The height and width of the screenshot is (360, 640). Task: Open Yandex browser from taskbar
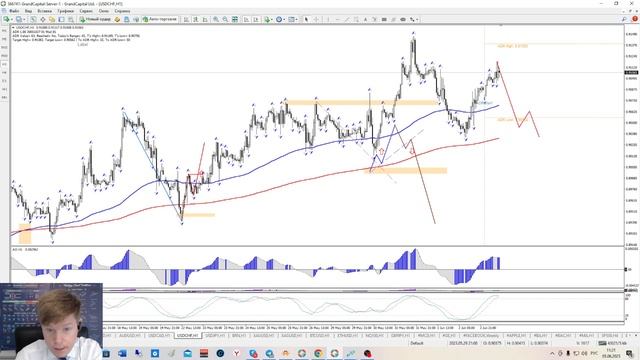pos(236,353)
